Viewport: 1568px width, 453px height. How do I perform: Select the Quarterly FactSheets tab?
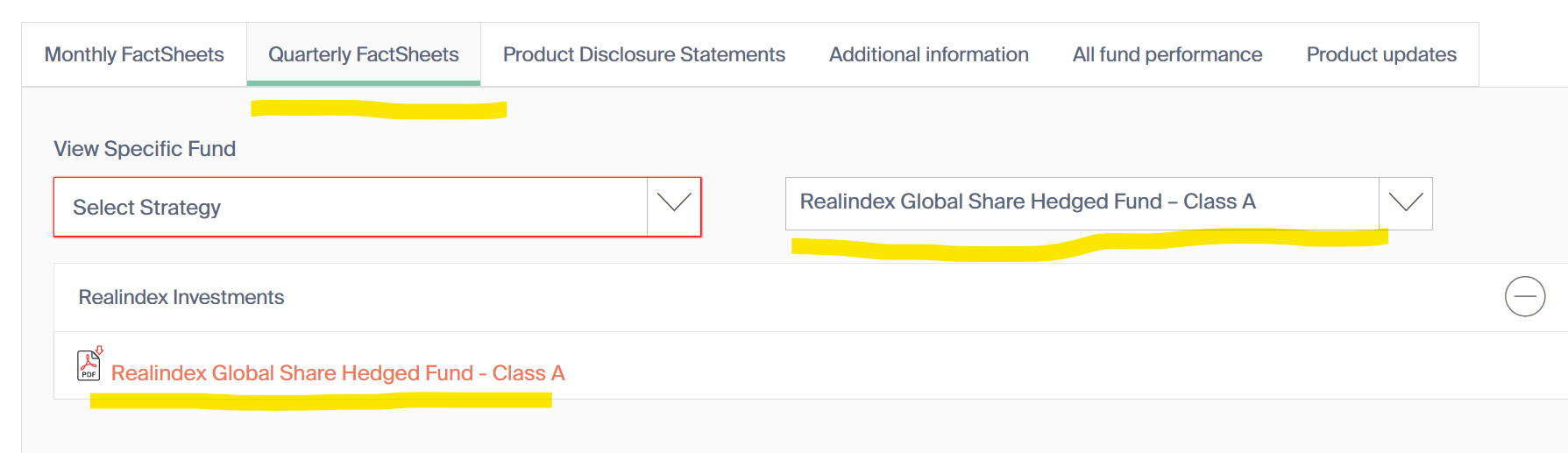pyautogui.click(x=363, y=54)
